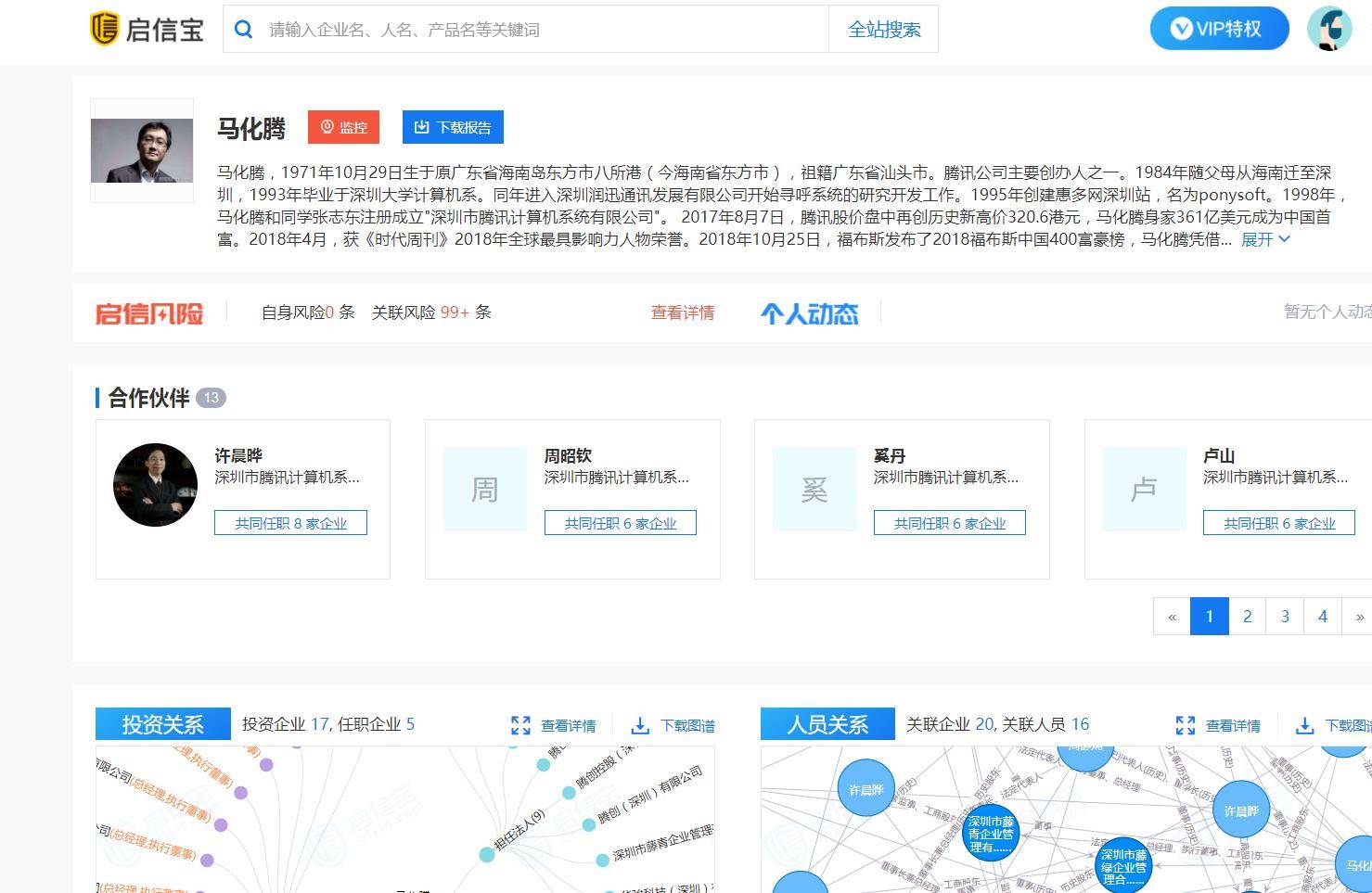Click the 许晨晔 node in the relationship graph
The width and height of the screenshot is (1372, 893).
866,790
